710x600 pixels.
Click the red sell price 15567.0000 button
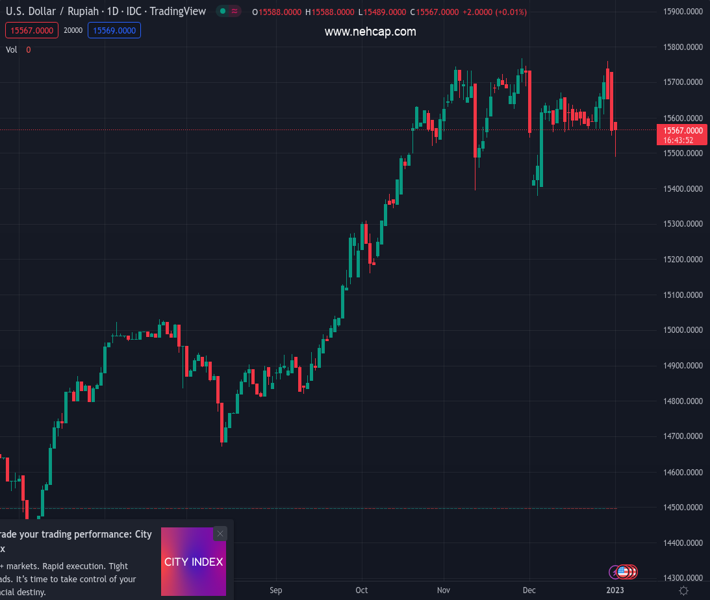(x=30, y=31)
